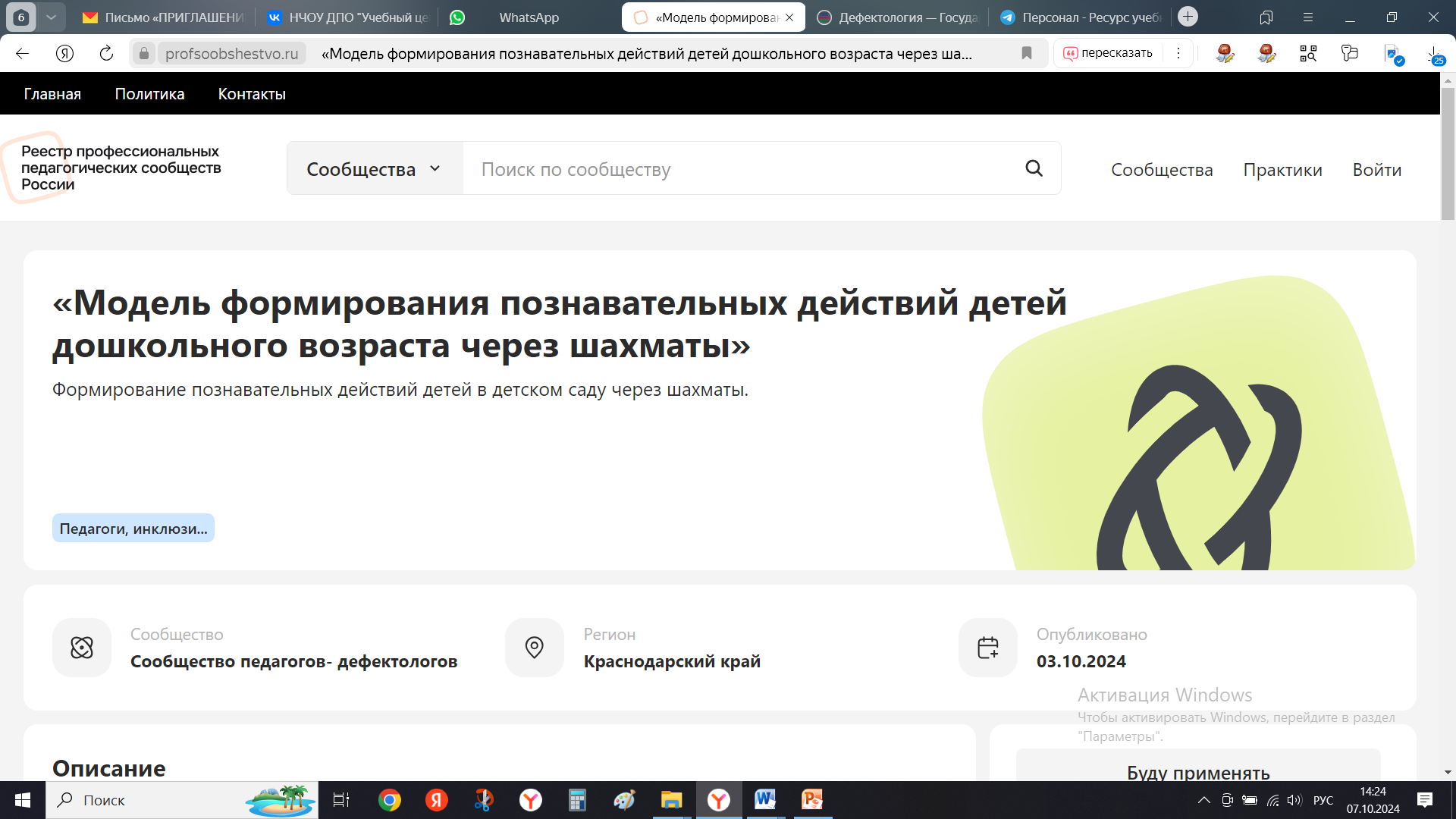Close the active «Модель формирования» tab

pos(789,17)
